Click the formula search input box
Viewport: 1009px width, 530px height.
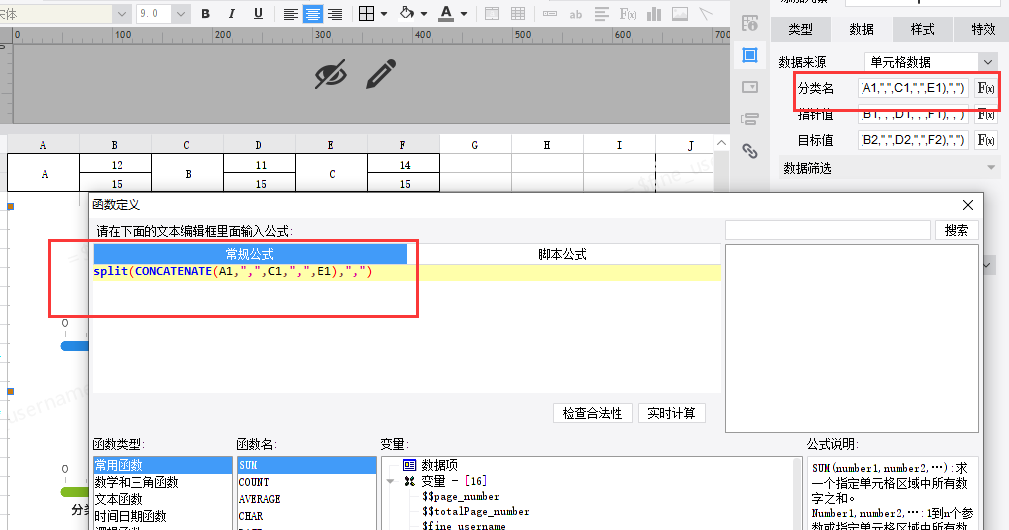(828, 230)
